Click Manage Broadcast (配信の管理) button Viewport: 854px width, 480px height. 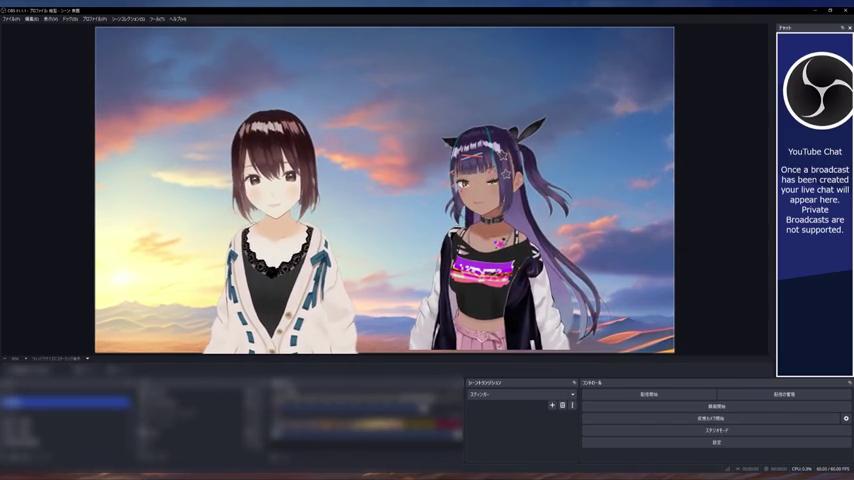click(x=784, y=394)
